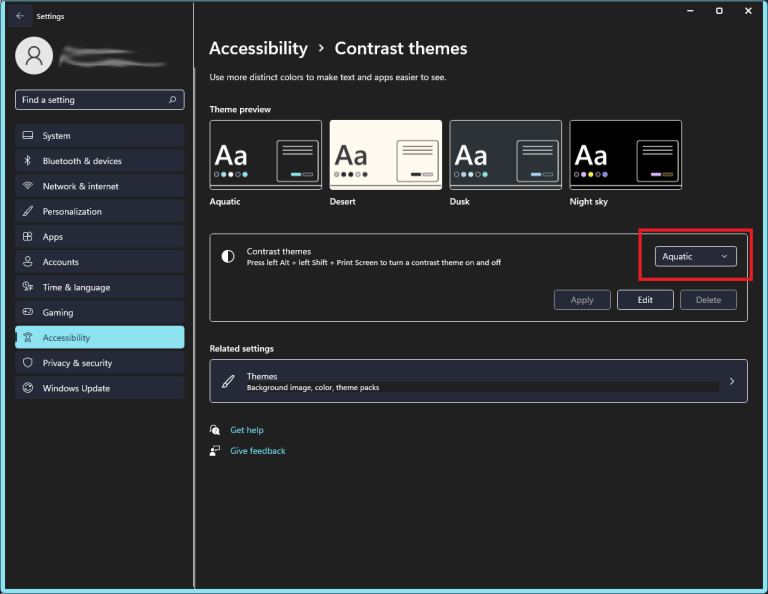Click the Gaming controller icon
The width and height of the screenshot is (768, 594).
coord(28,313)
